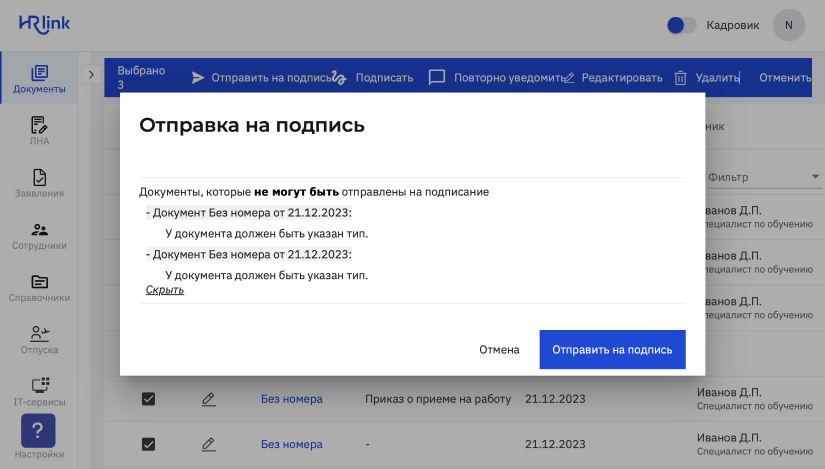The image size is (825, 469).
Task: Open Справочники from the sidebar
Action: tap(39, 287)
